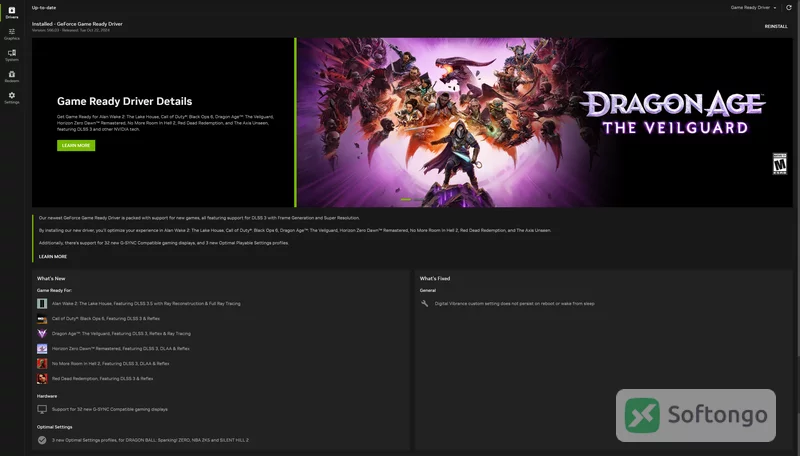800x456 pixels.
Task: Click the ESRB M rating badge
Action: 779,164
